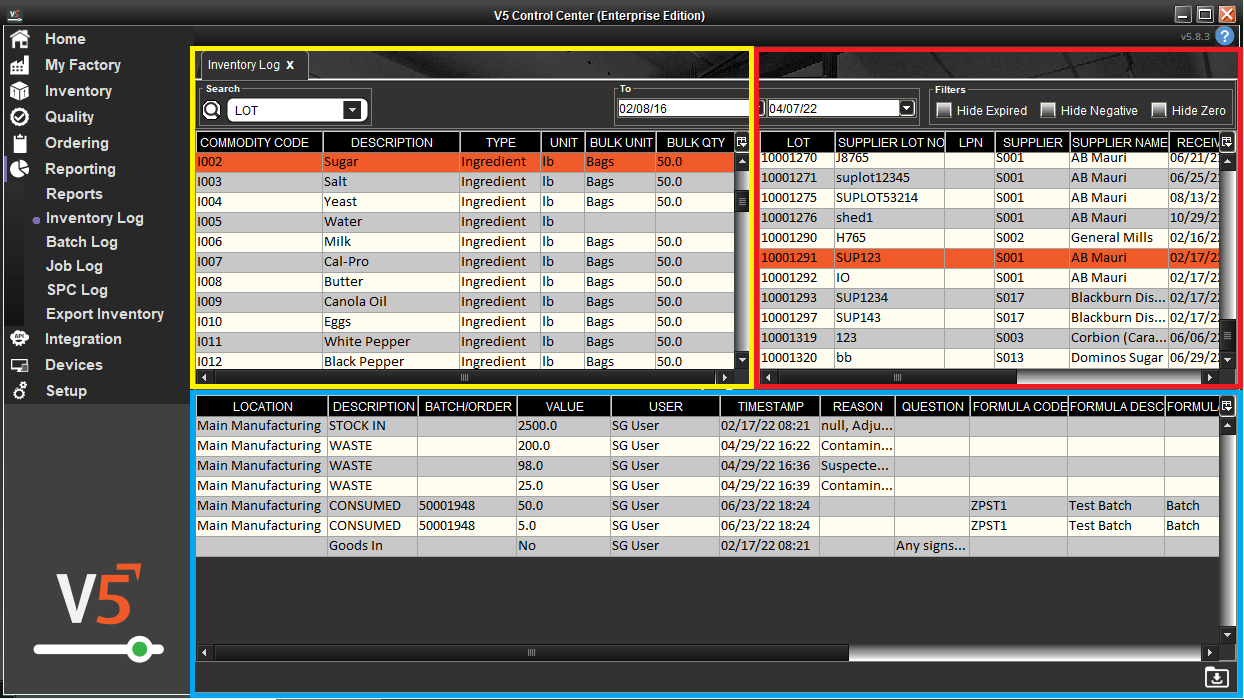Screen dimensions: 1244x700
Task: Click the Ordering clipboard icon
Action: click(20, 142)
